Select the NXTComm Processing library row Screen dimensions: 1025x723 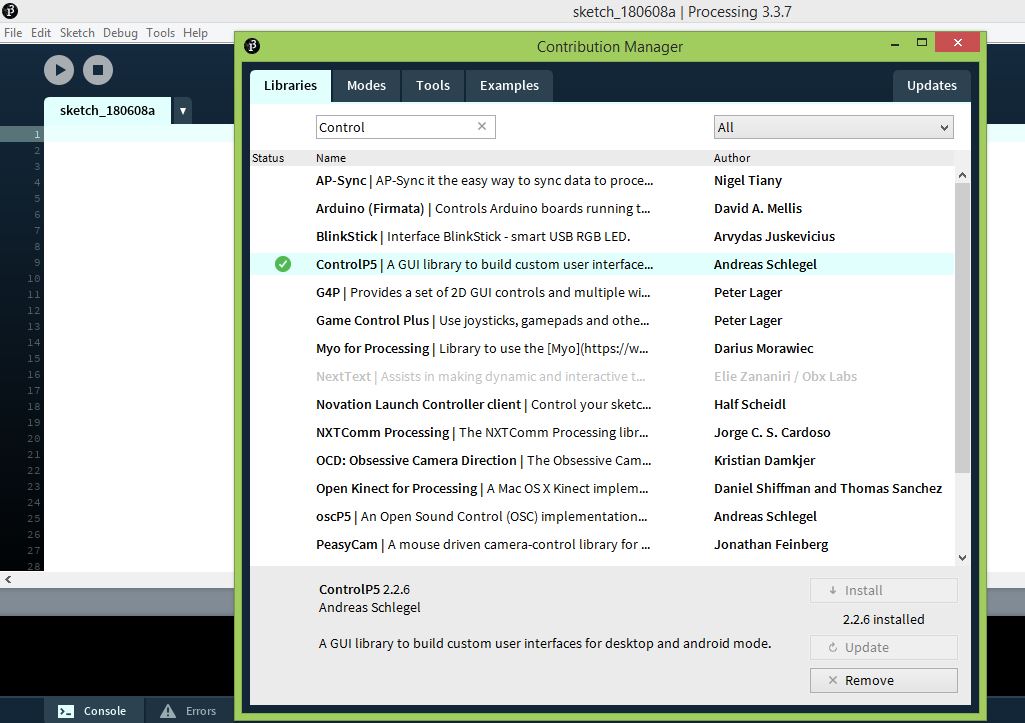[602, 433]
